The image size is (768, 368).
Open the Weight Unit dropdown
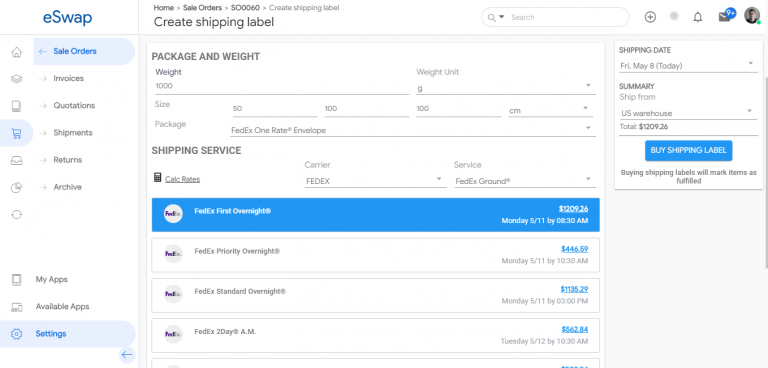point(506,87)
